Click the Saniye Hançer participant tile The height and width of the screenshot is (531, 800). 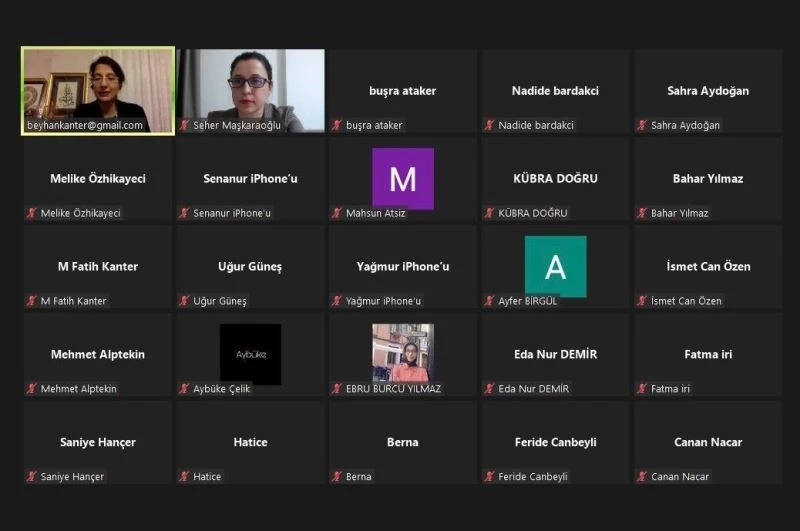pyautogui.click(x=98, y=442)
